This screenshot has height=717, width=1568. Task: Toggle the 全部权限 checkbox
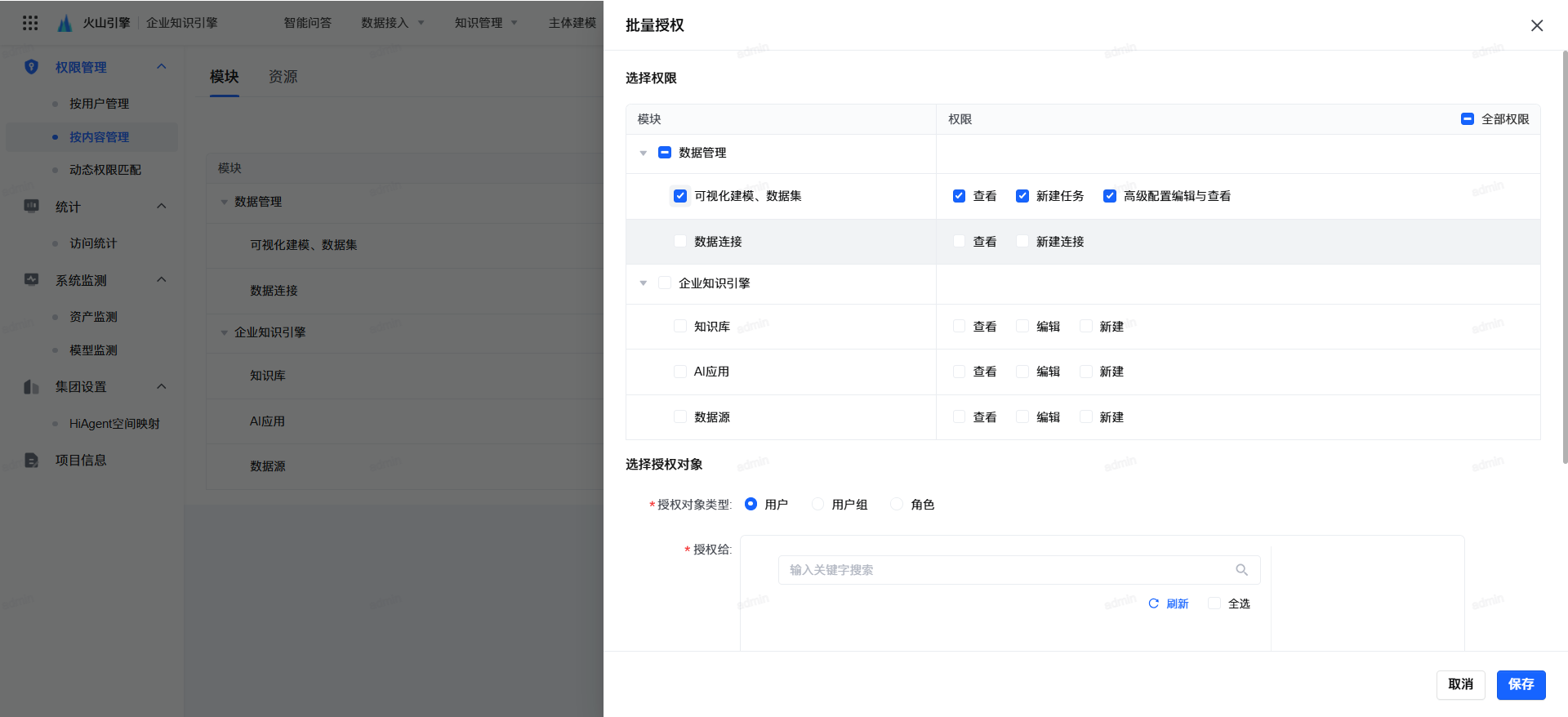1467,119
